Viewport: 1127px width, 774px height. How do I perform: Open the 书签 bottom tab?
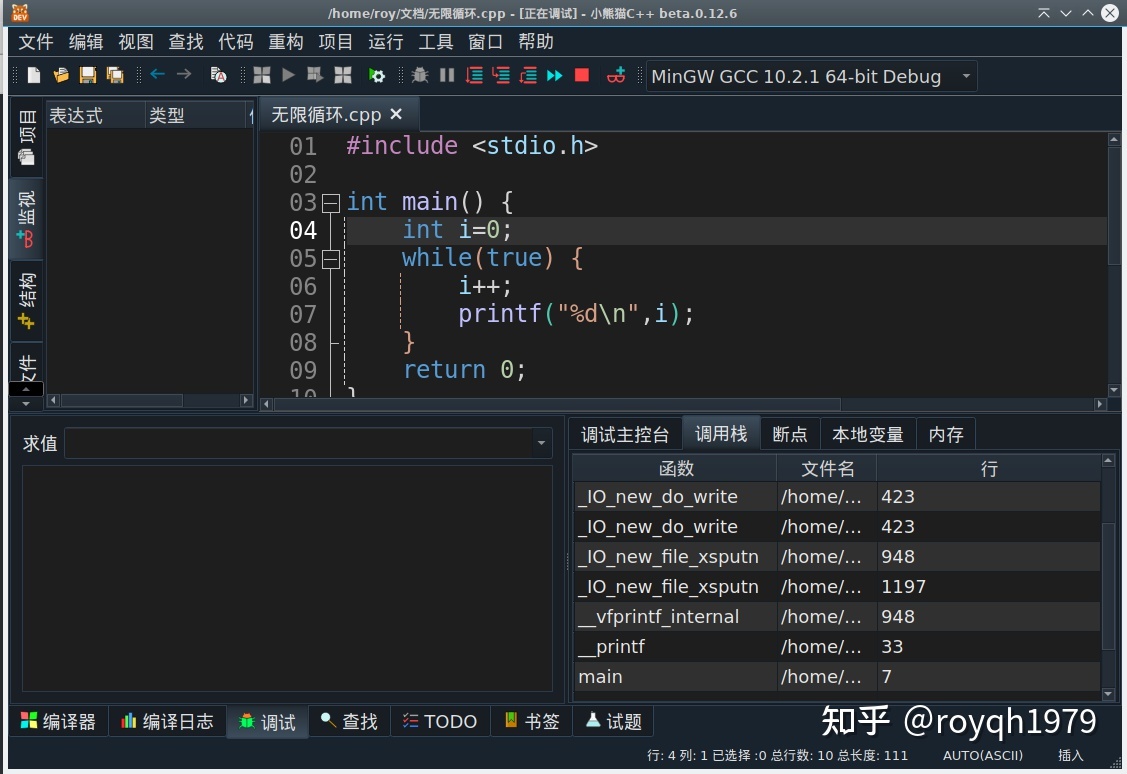click(531, 722)
